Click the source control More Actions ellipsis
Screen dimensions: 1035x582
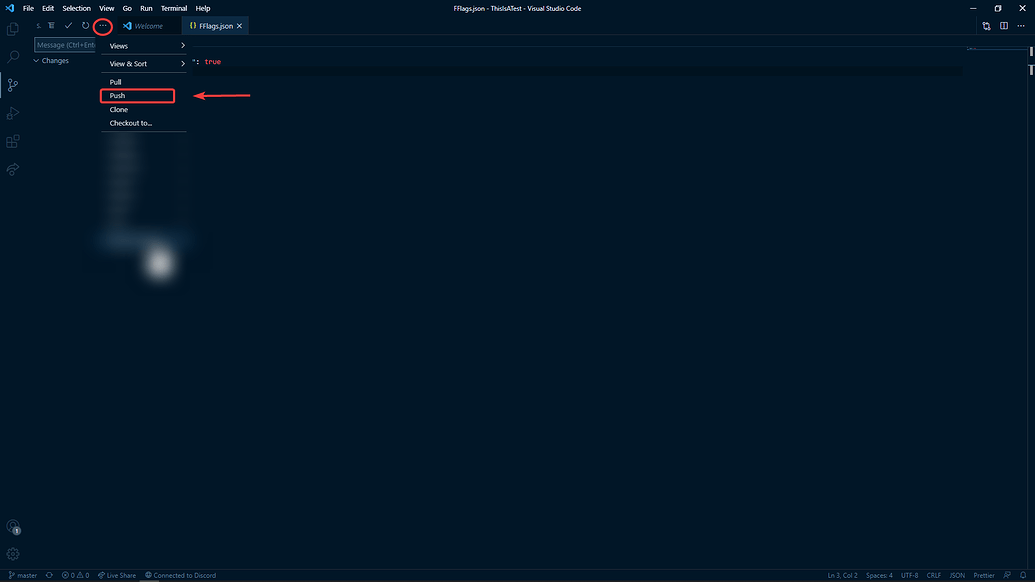coord(103,26)
